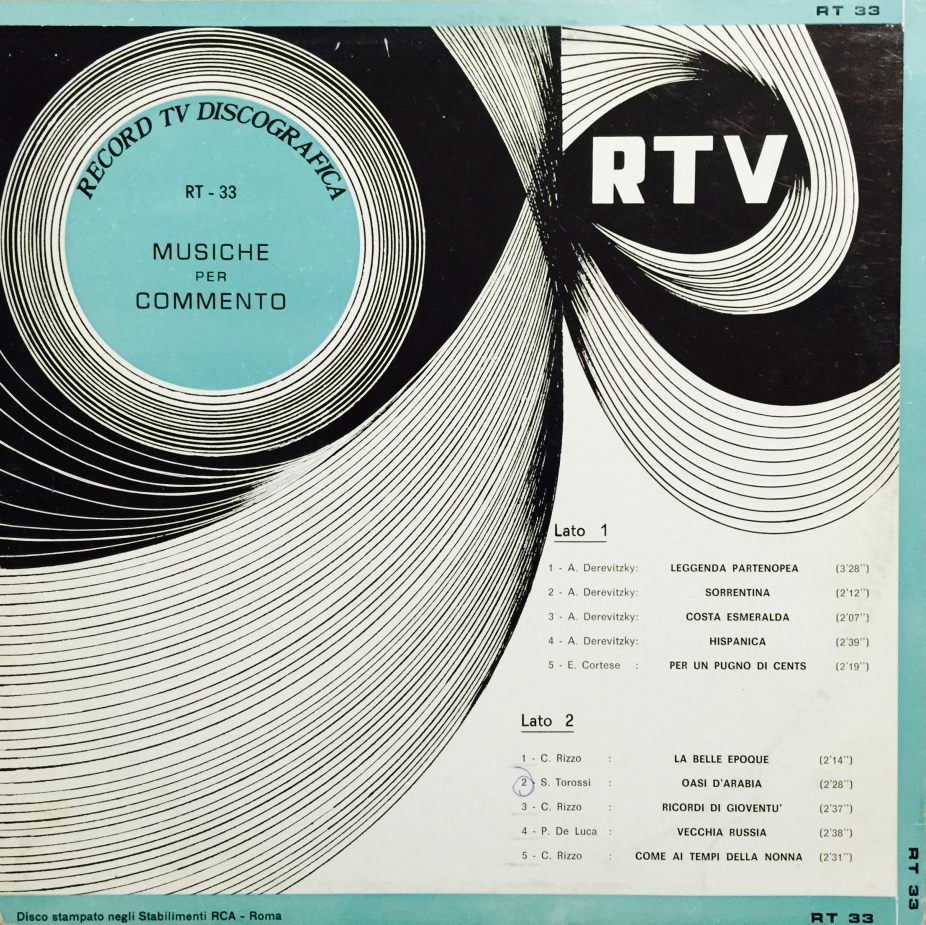The height and width of the screenshot is (925, 926).
Task: Click the duration (2'37") of Ricordi Di Gioventu'
Action: [836, 809]
